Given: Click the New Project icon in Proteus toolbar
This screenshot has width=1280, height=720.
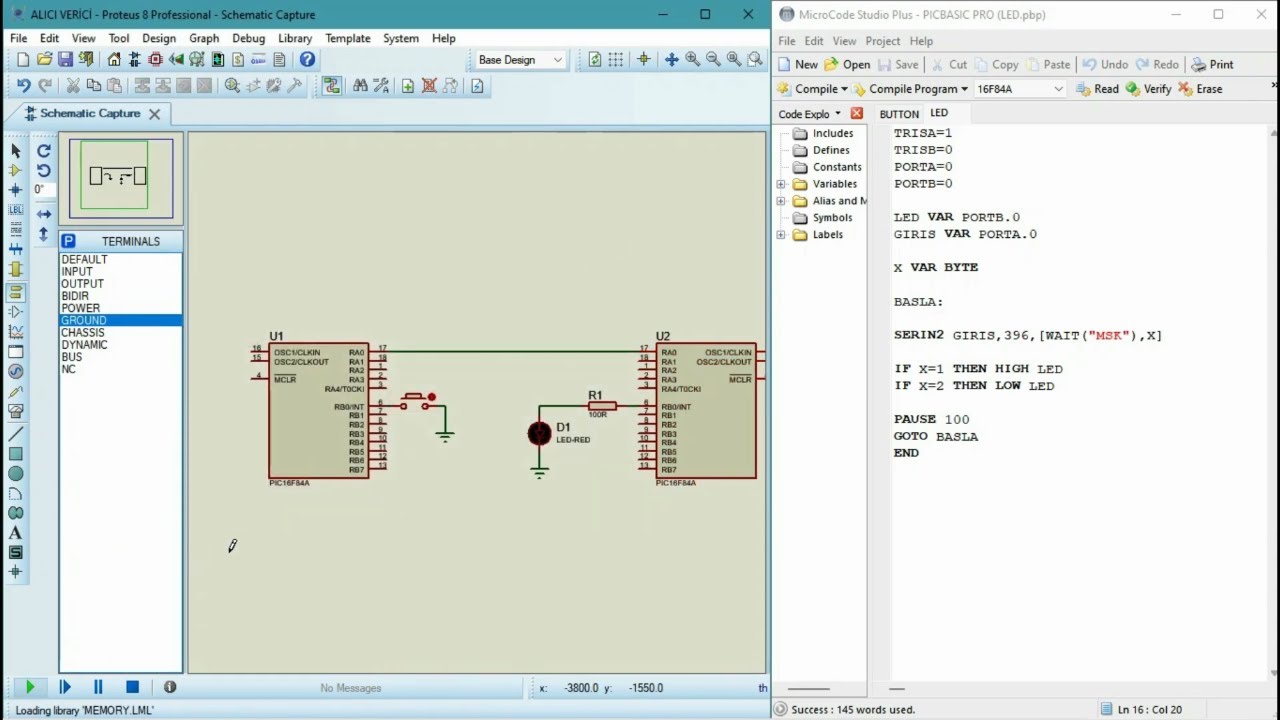Looking at the screenshot, I should pyautogui.click(x=22, y=60).
